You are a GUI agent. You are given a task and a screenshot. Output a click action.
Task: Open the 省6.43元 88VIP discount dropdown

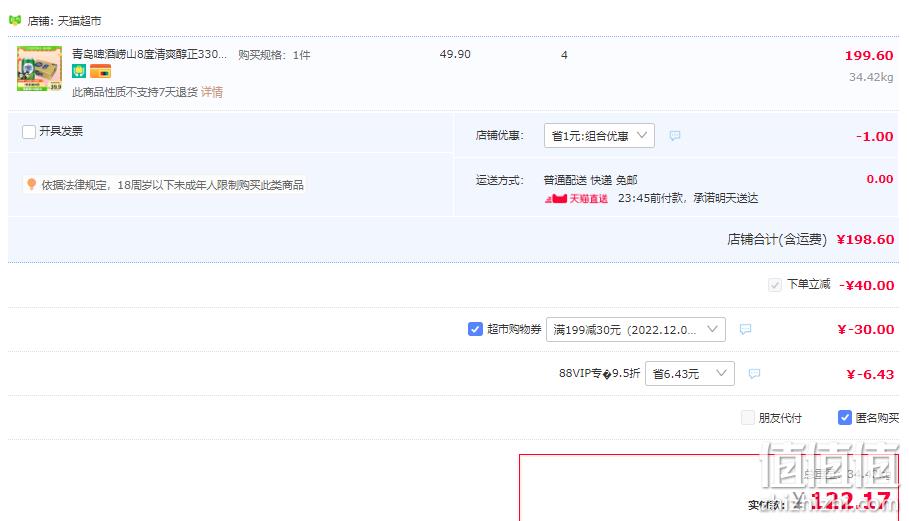(689, 373)
